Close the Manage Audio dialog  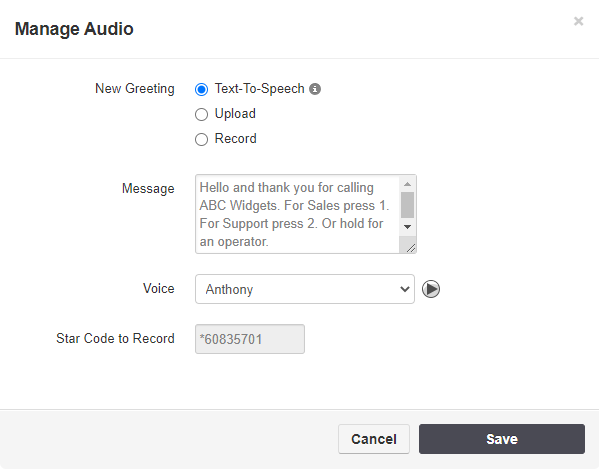tap(578, 21)
